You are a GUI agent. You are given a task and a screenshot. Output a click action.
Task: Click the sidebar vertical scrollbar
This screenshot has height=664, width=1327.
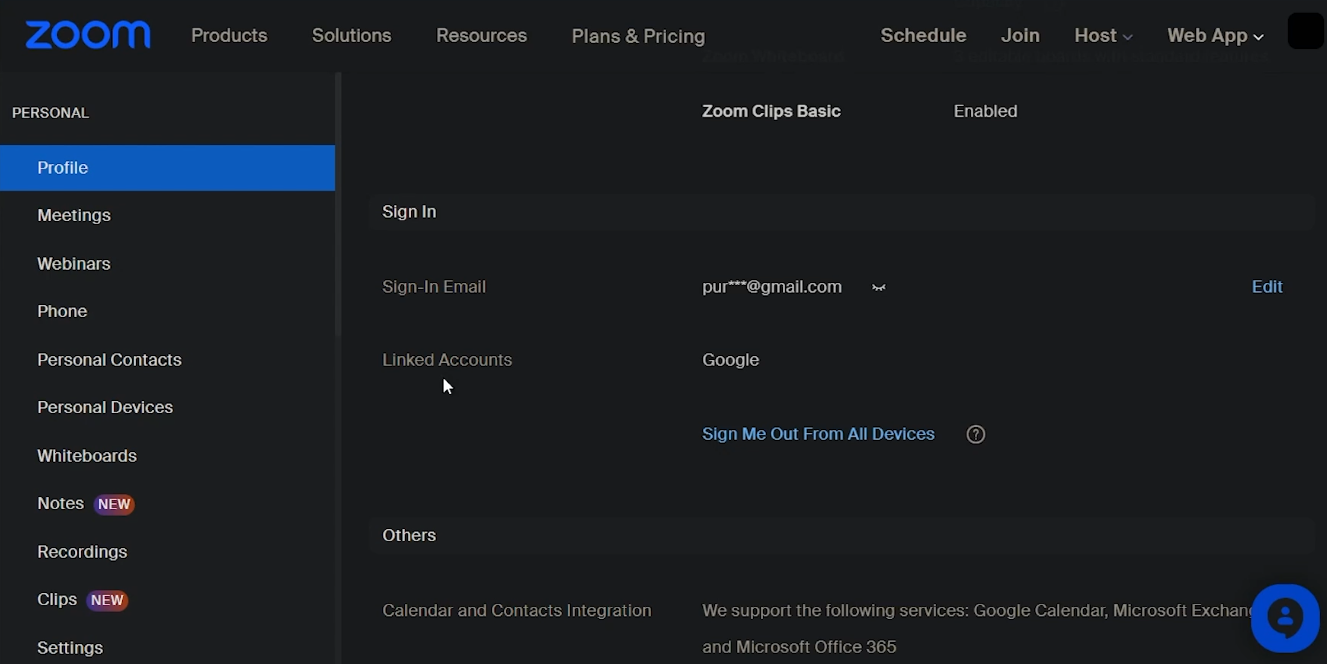click(x=338, y=204)
